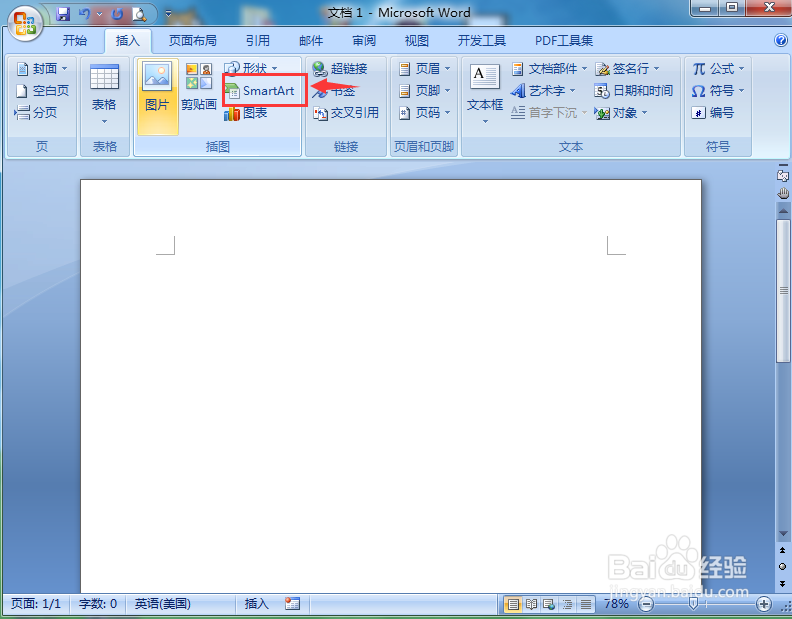Screen dimensions: 792x619
Task: Toggle 插入 insert/overtype mode
Action: pyautogui.click(x=257, y=604)
